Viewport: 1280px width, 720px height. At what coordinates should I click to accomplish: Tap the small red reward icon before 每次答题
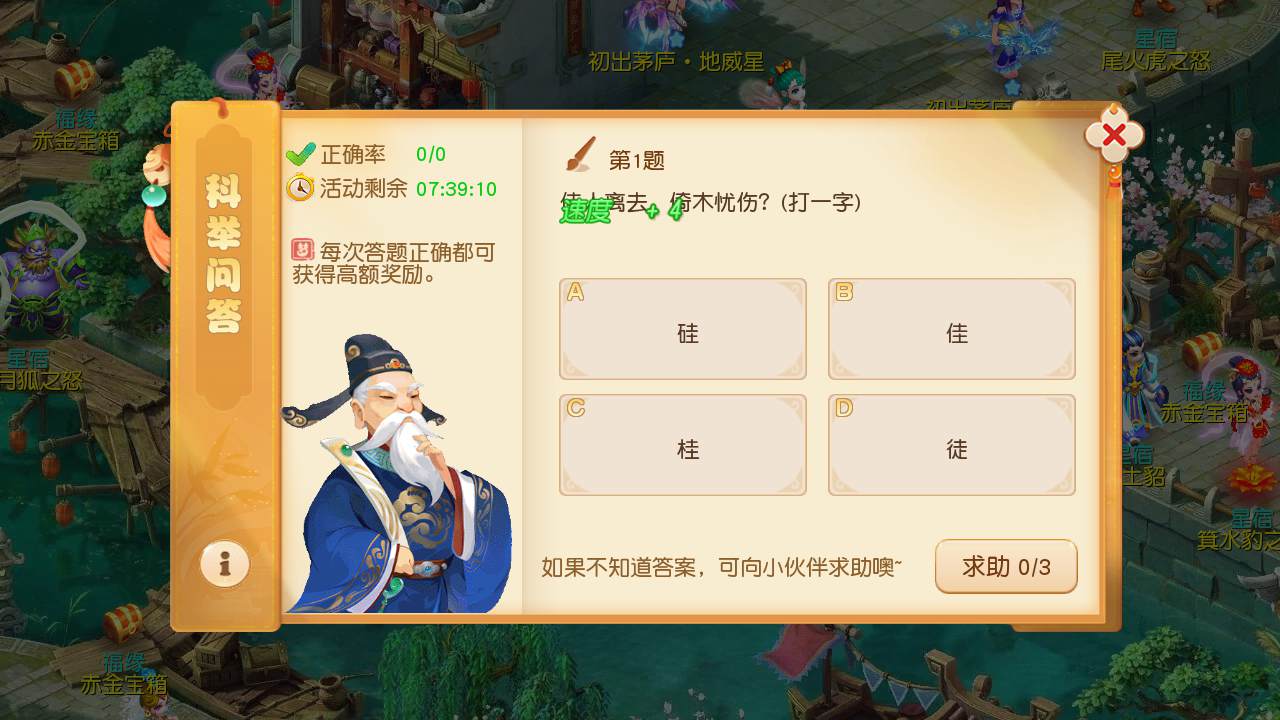click(x=302, y=249)
